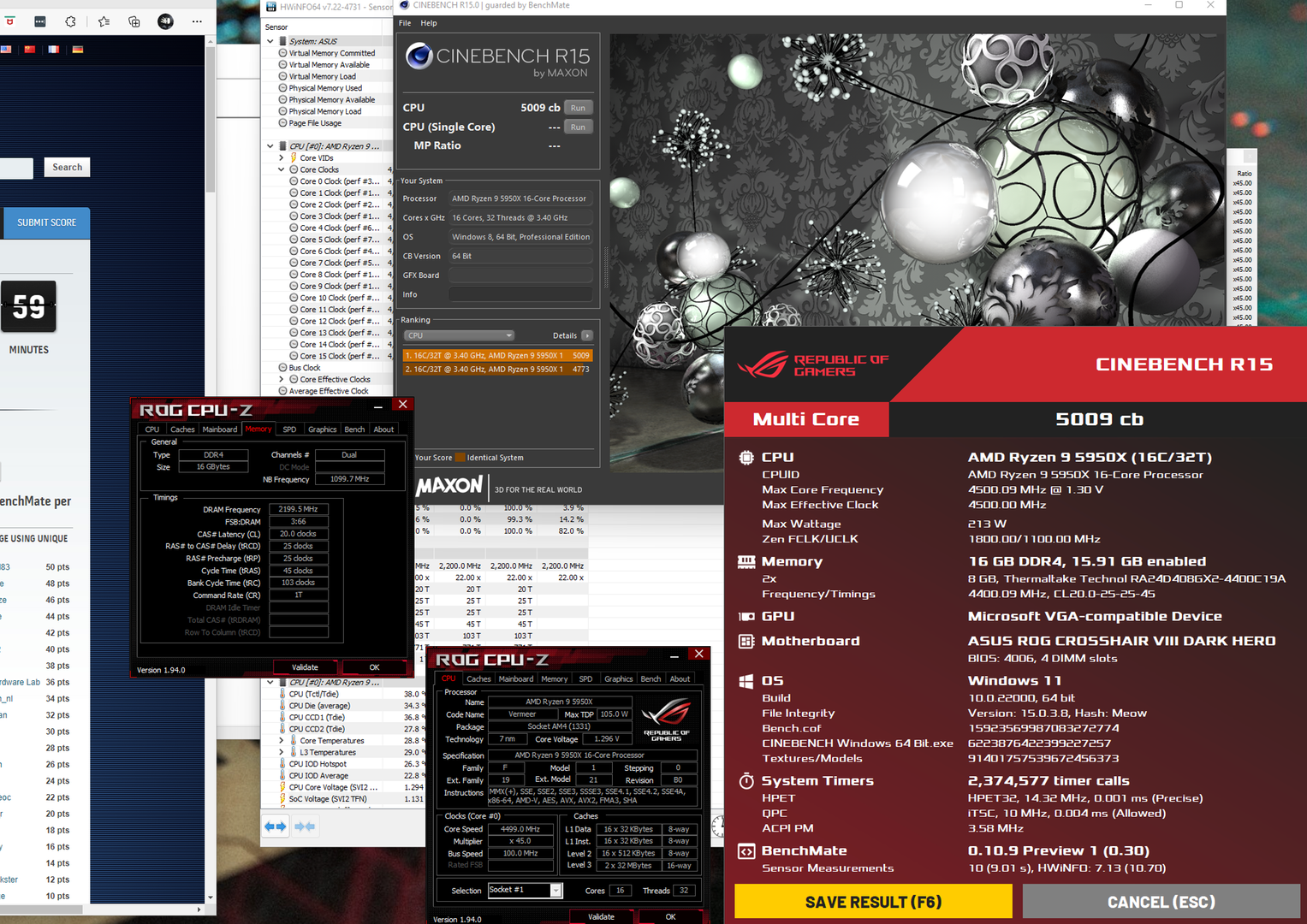Open Graphics tab in lower CPU-Z window
This screenshot has width=1307, height=924.
coord(618,679)
